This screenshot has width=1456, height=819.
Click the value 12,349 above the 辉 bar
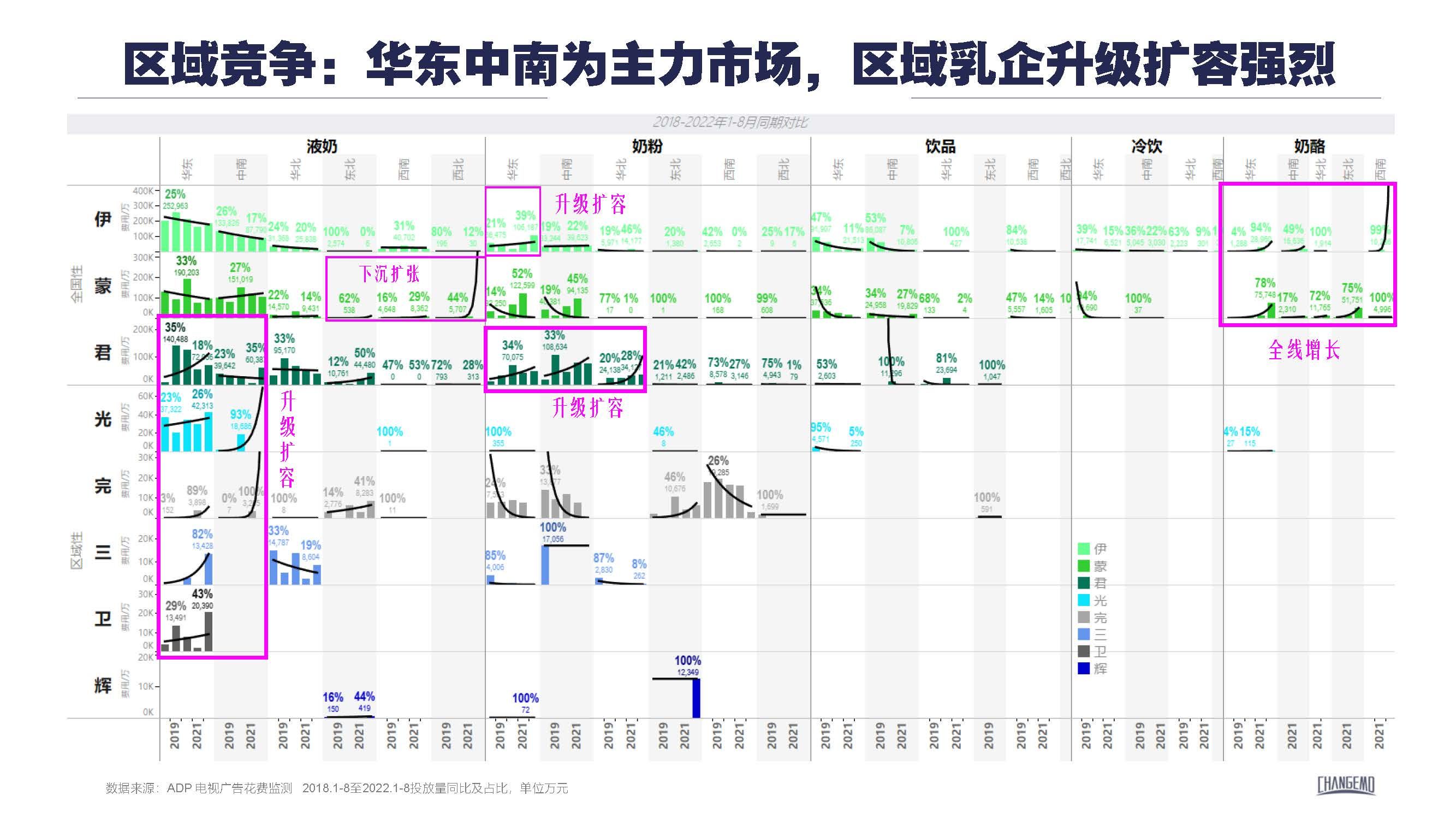pos(687,672)
